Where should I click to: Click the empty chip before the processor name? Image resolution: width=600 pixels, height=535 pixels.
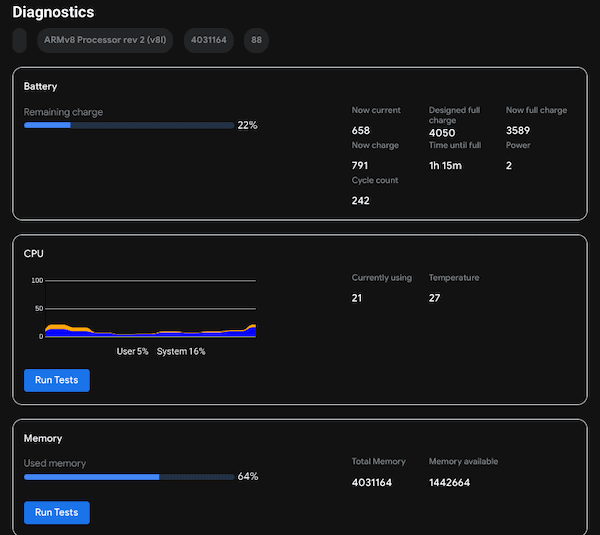(x=19, y=41)
